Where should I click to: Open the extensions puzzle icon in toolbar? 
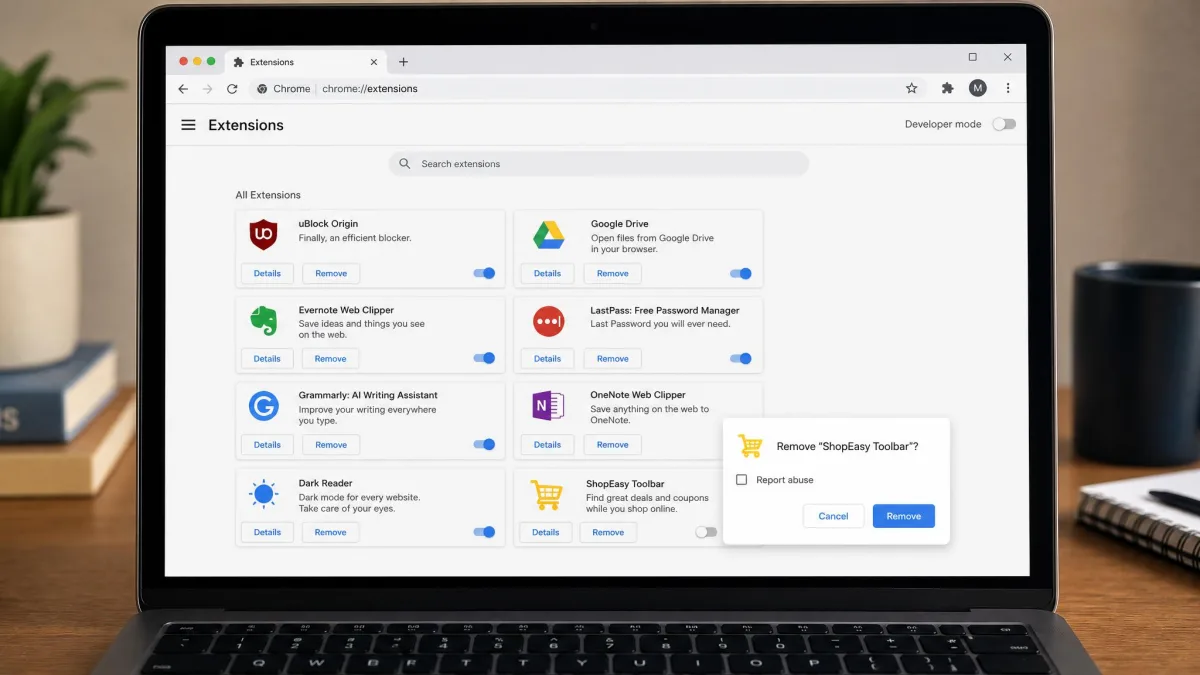(947, 88)
